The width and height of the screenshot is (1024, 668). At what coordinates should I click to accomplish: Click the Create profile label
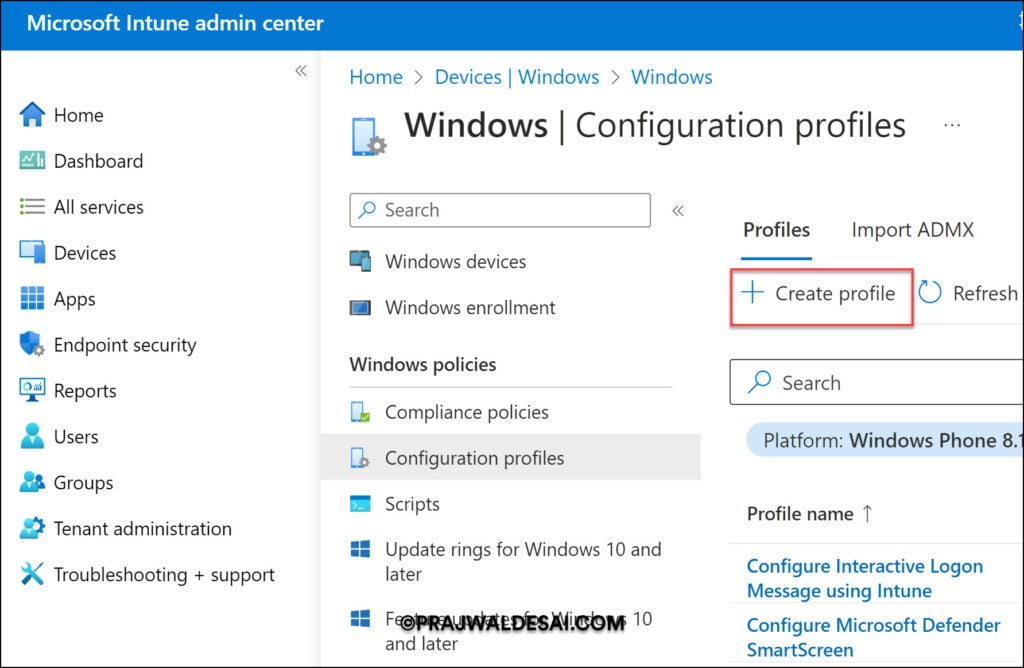point(835,293)
